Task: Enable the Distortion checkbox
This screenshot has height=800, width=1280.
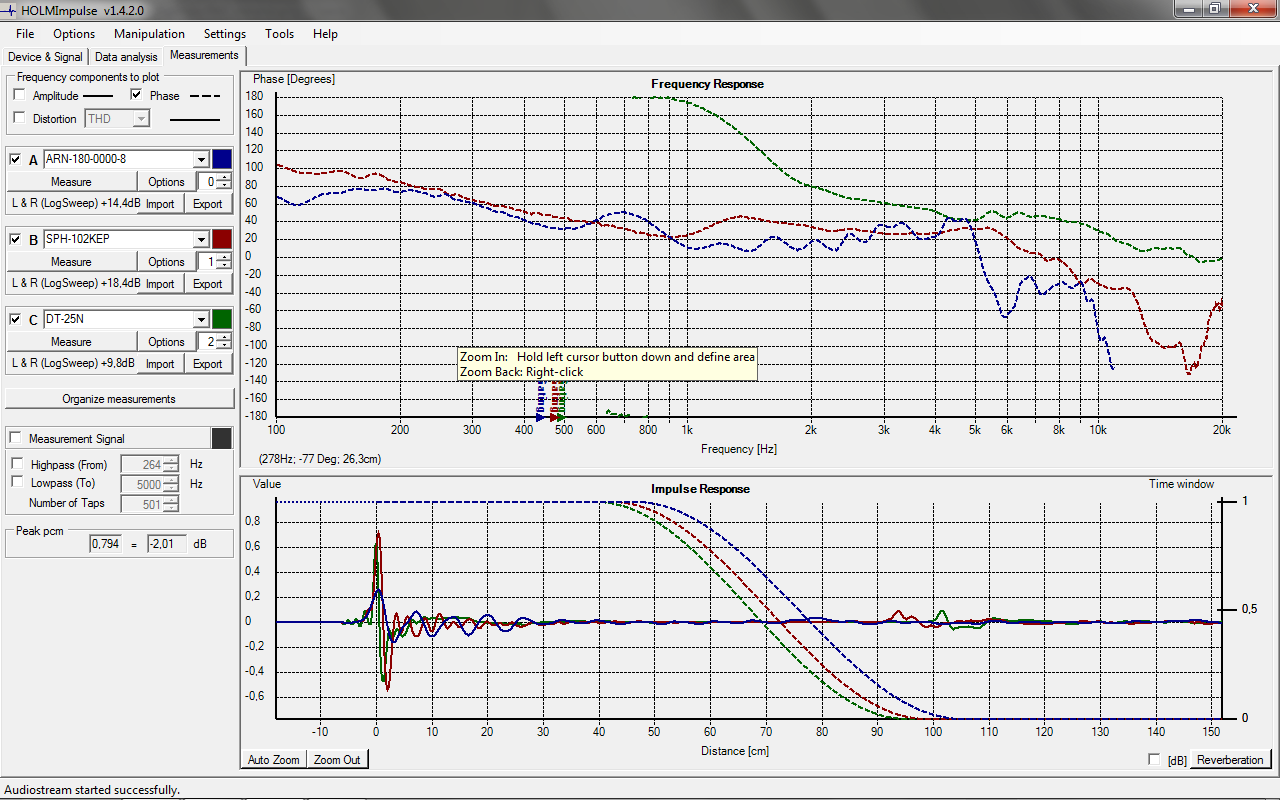Action: [20, 118]
